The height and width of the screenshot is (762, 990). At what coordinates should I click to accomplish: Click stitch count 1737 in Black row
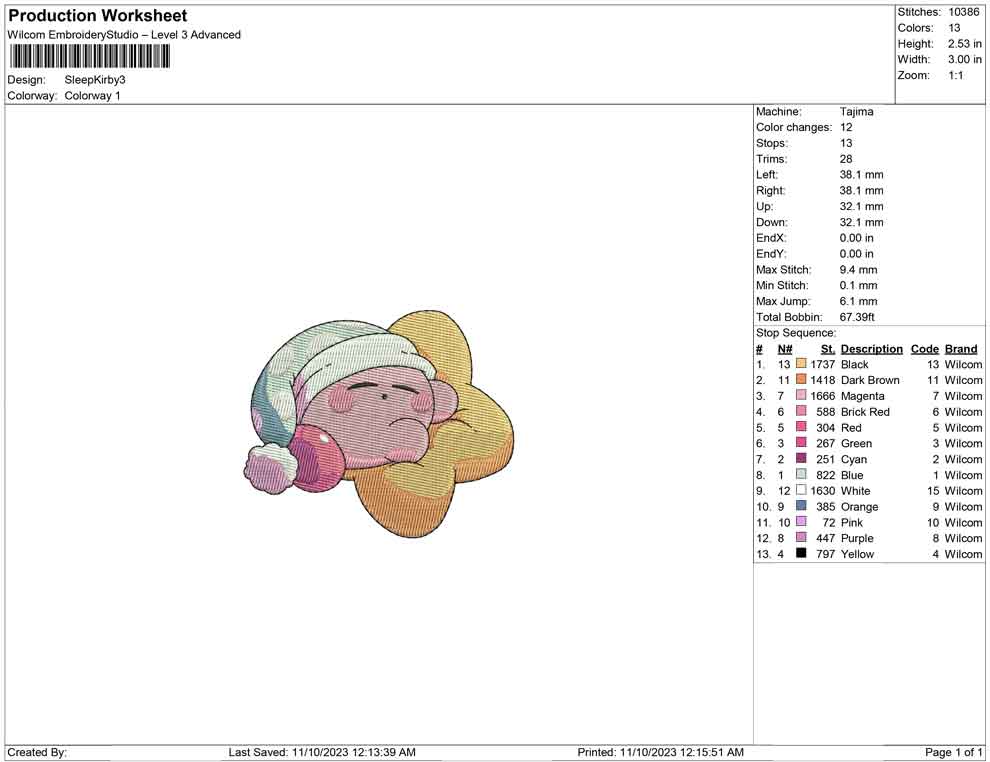823,364
